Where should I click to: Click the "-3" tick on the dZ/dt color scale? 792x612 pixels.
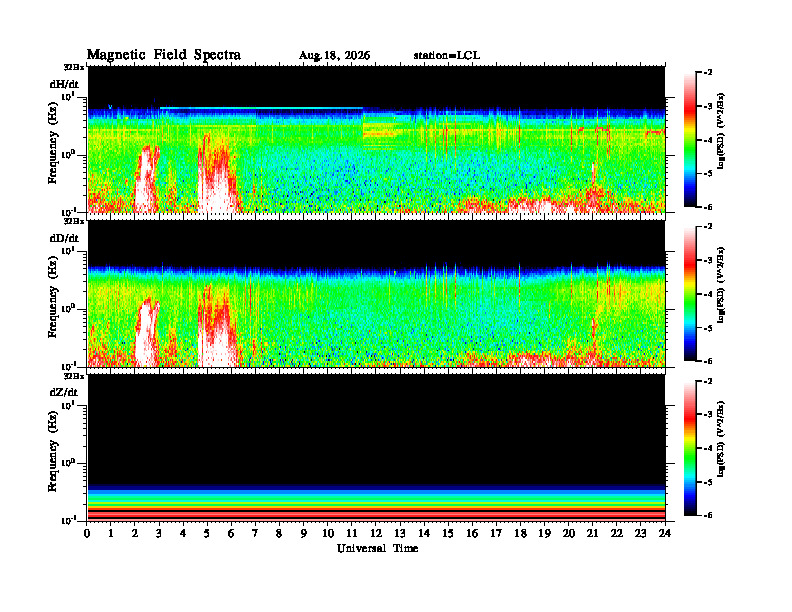(708, 415)
